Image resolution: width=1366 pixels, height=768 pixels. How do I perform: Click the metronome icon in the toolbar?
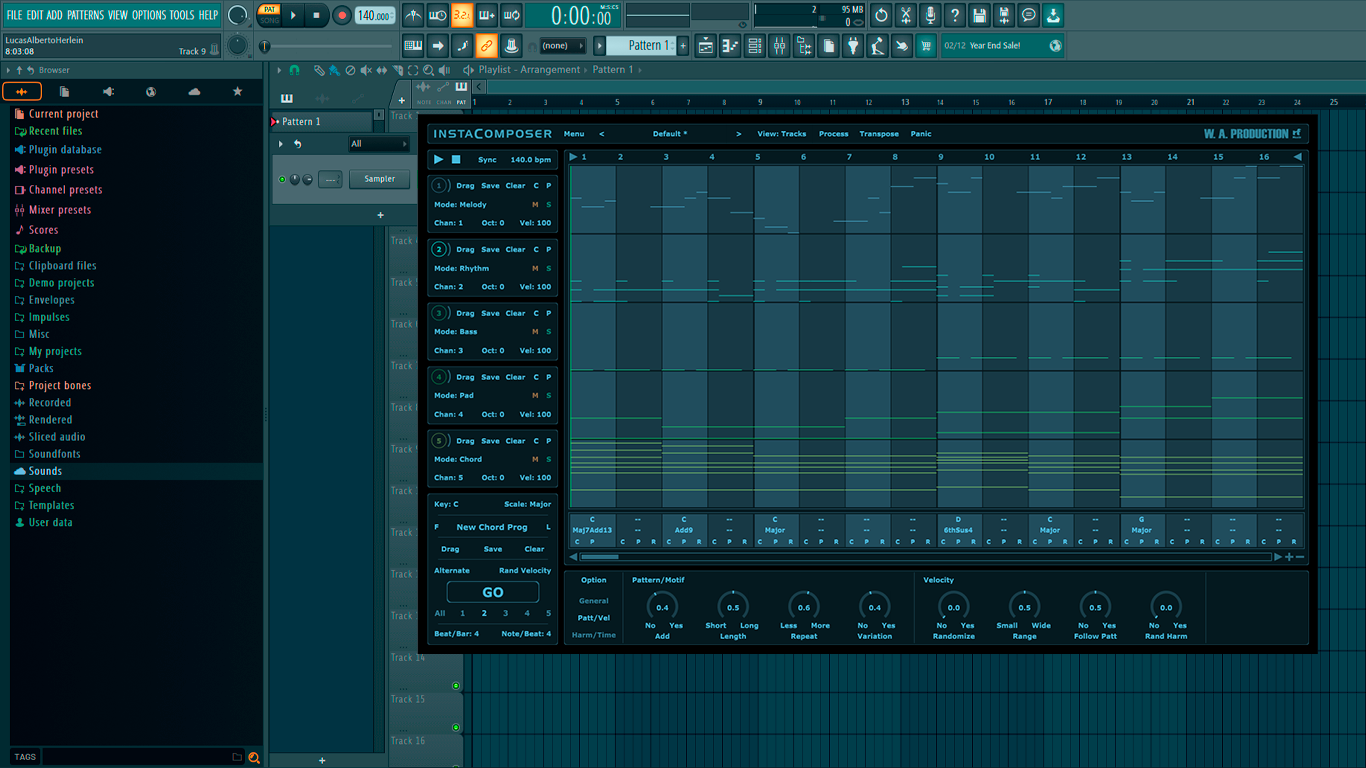(413, 15)
